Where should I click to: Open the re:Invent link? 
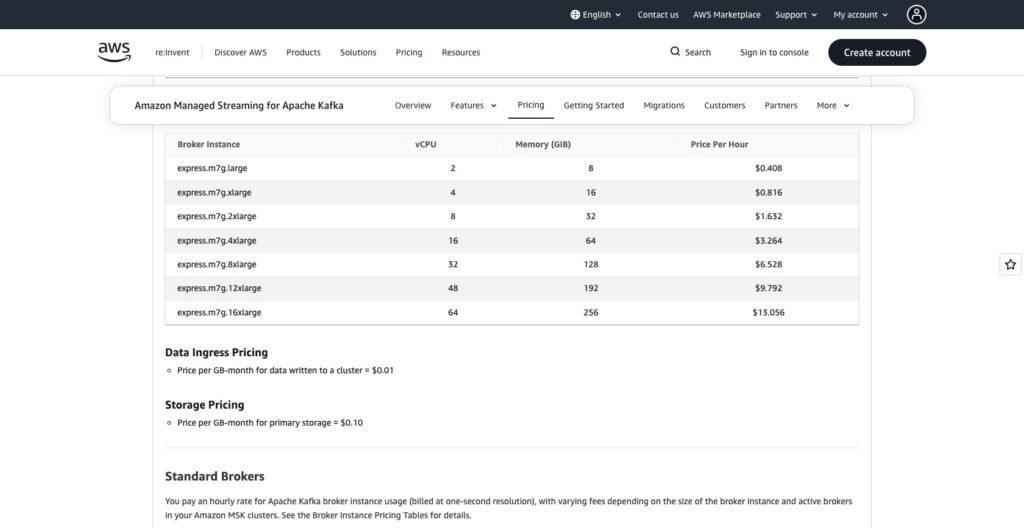tap(172, 52)
